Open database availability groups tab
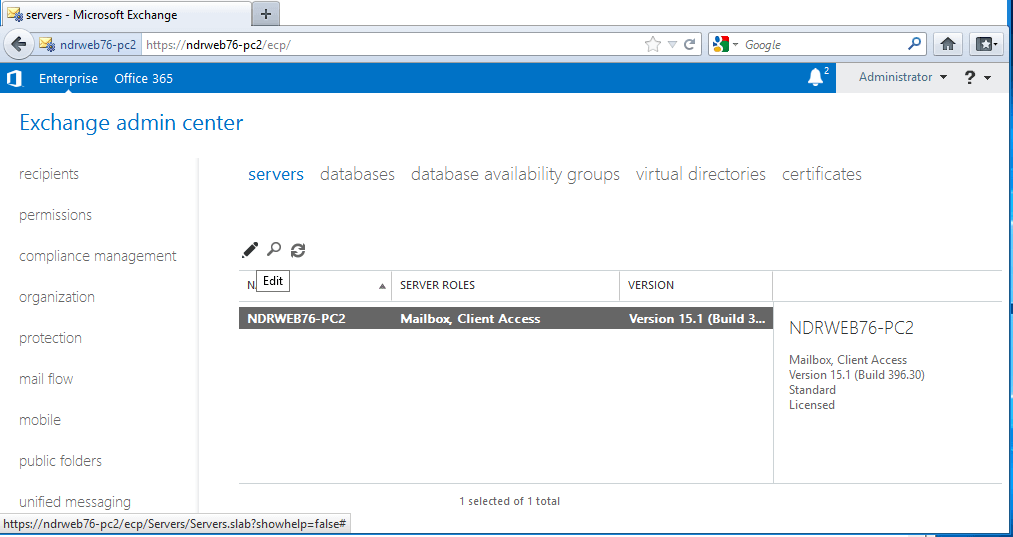This screenshot has width=1013, height=537. click(516, 174)
